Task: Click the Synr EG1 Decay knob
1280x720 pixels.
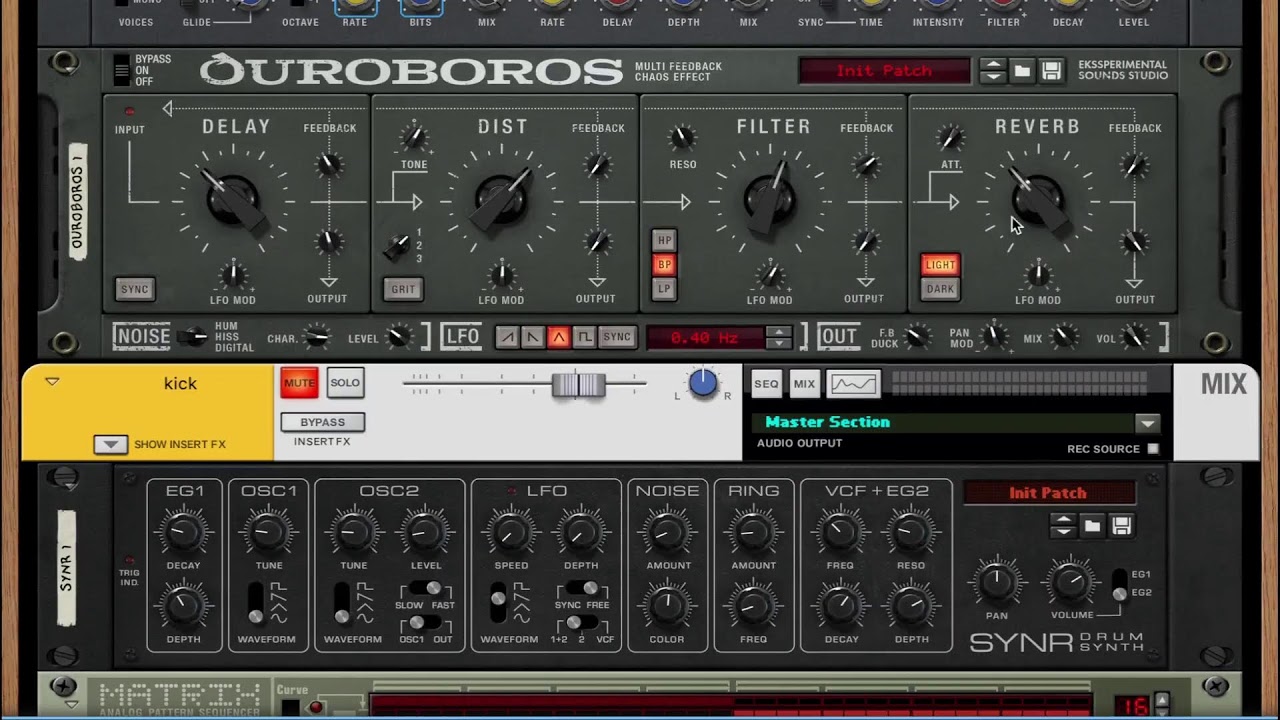Action: coord(184,532)
